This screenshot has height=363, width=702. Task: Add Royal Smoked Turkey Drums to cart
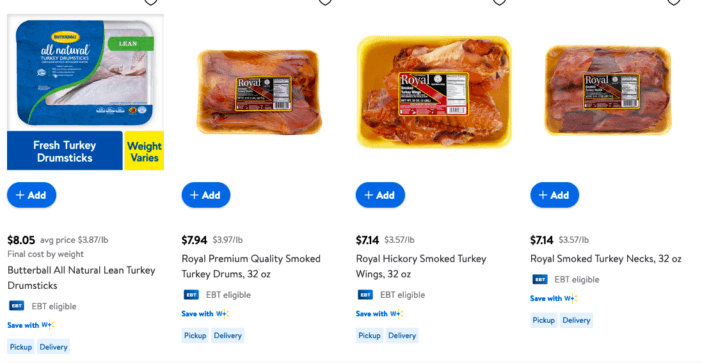206,195
